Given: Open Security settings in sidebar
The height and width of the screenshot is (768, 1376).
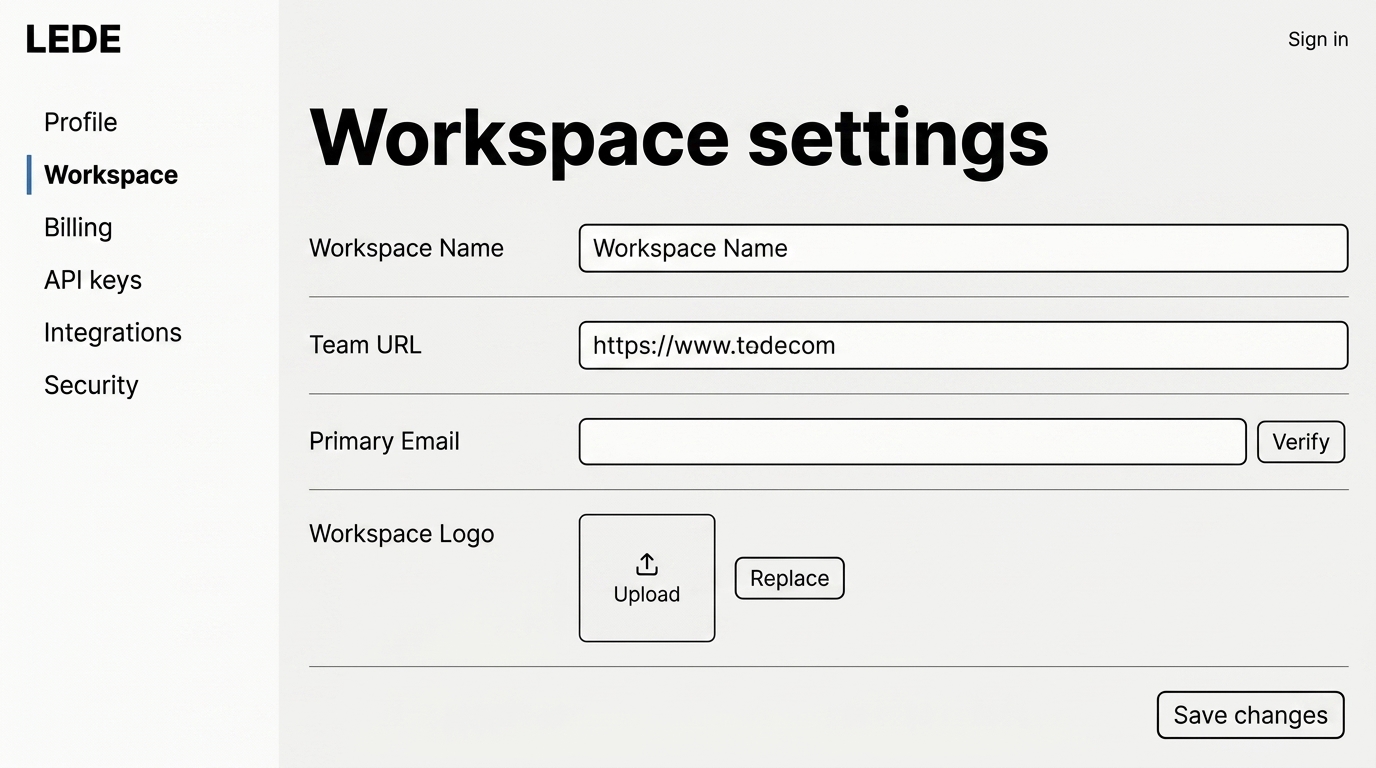Looking at the screenshot, I should pos(91,385).
